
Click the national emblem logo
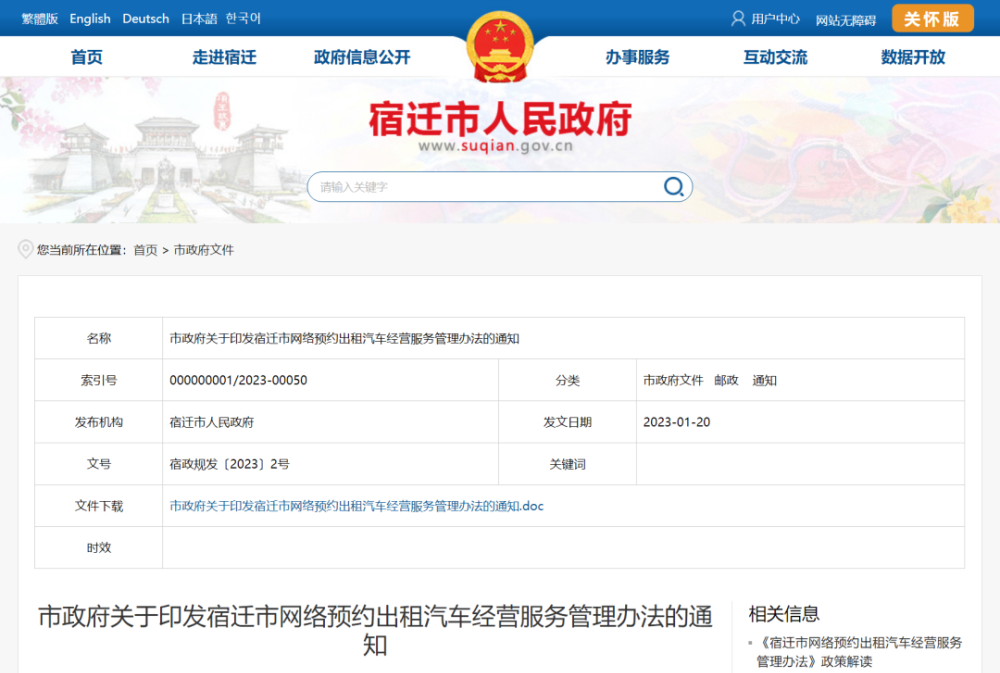click(500, 46)
